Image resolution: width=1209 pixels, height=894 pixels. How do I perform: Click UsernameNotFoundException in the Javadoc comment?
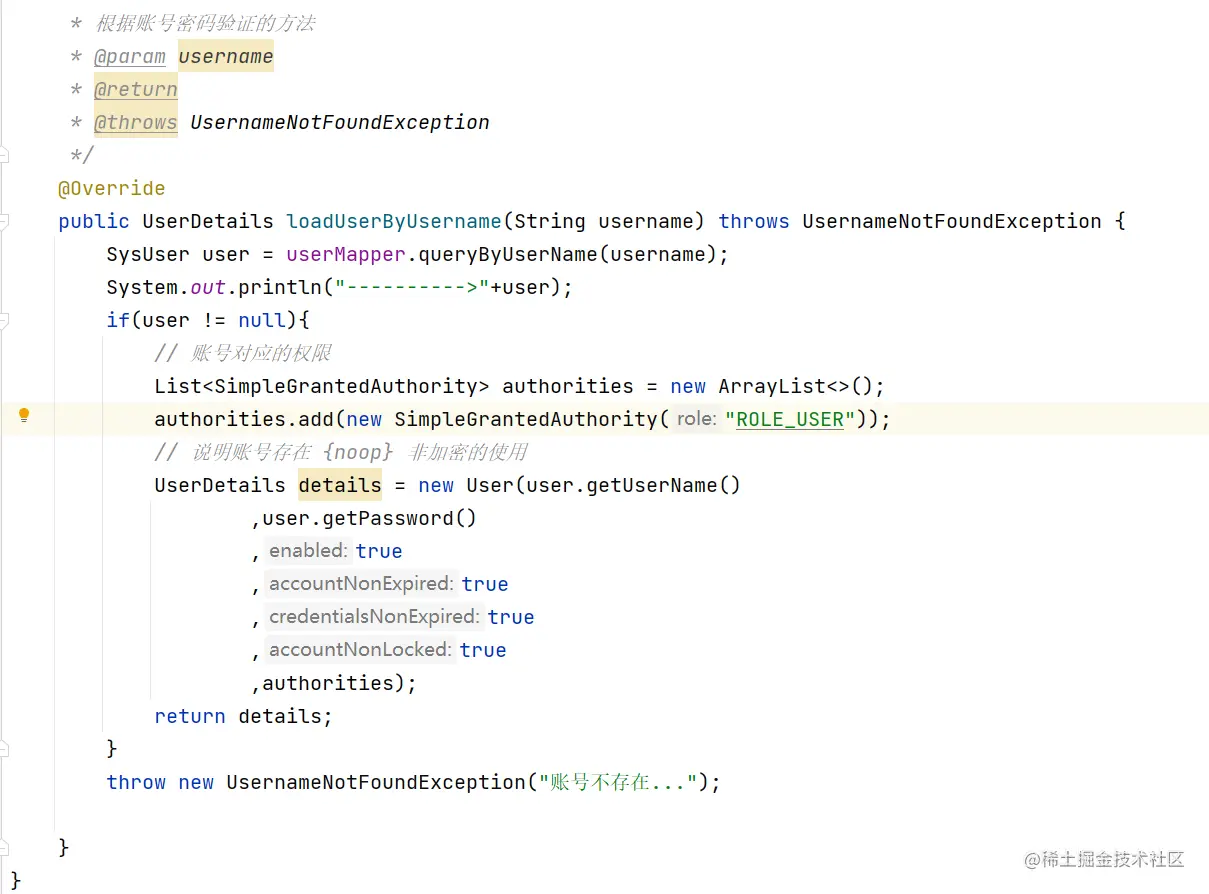[340, 122]
